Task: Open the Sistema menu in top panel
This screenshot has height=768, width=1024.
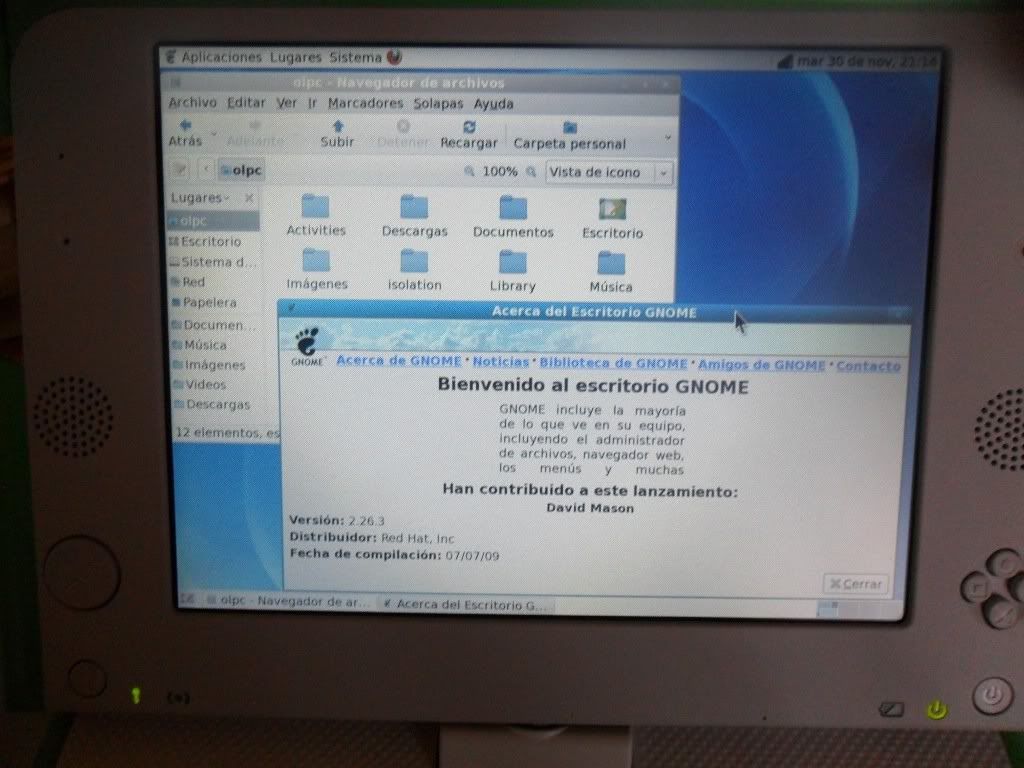Action: coord(355,57)
